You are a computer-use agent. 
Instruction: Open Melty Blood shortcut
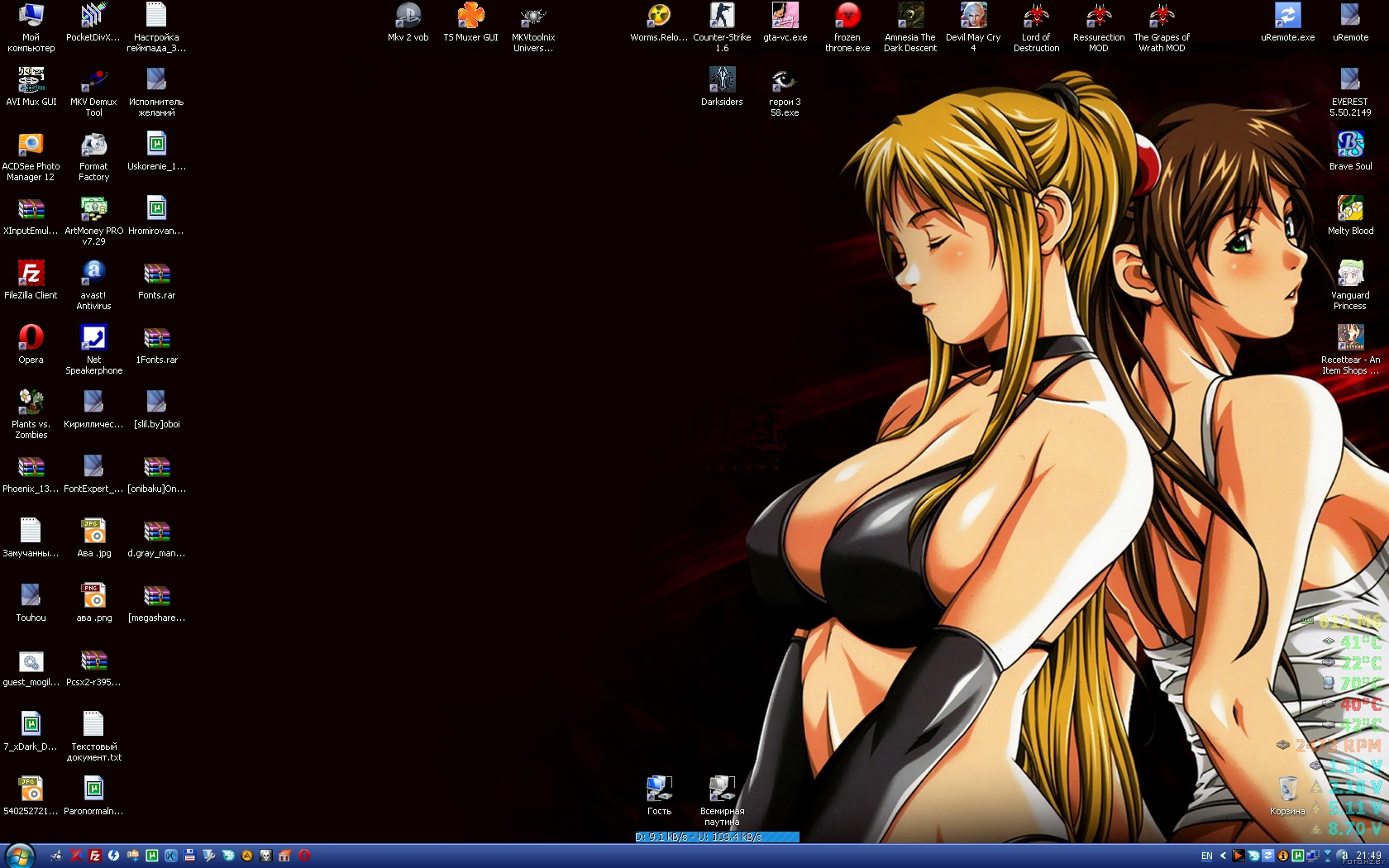pyautogui.click(x=1350, y=215)
